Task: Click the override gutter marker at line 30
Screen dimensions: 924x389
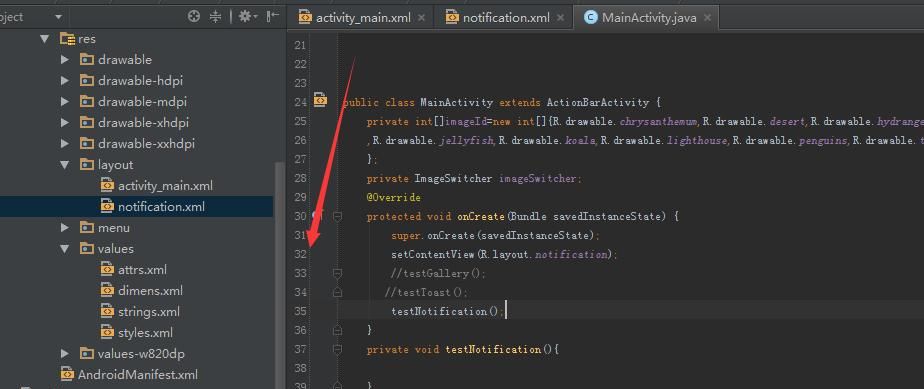Action: coord(317,216)
